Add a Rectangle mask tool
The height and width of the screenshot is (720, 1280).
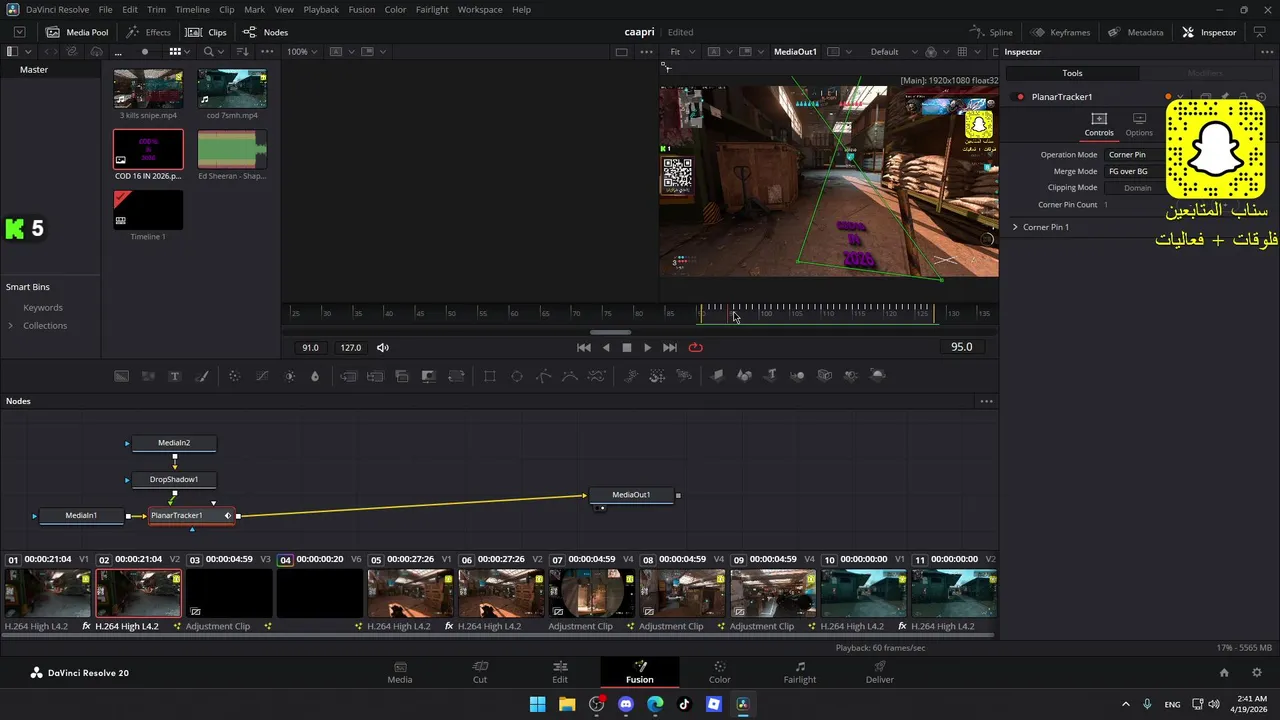(x=490, y=376)
